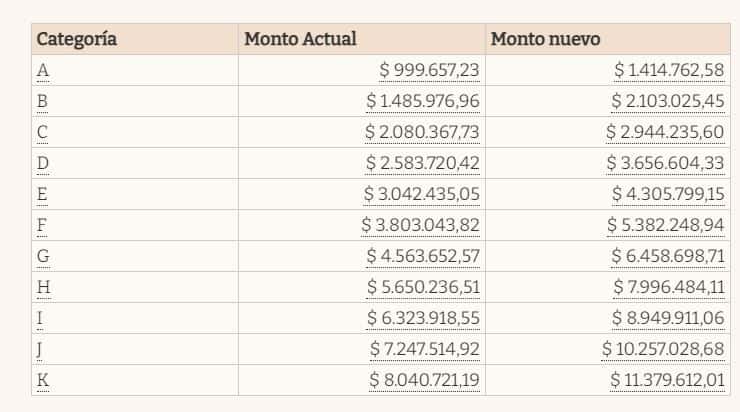Click the $ 2.103.025,45 amount
Screen dimensions: 740x412
click(666, 101)
